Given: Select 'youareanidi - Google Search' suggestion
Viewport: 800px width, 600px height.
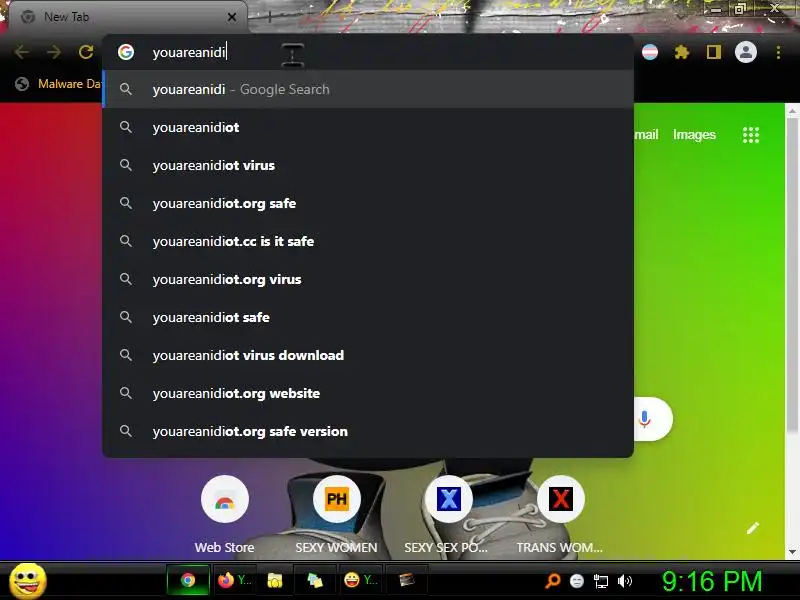Looking at the screenshot, I should click(x=368, y=89).
